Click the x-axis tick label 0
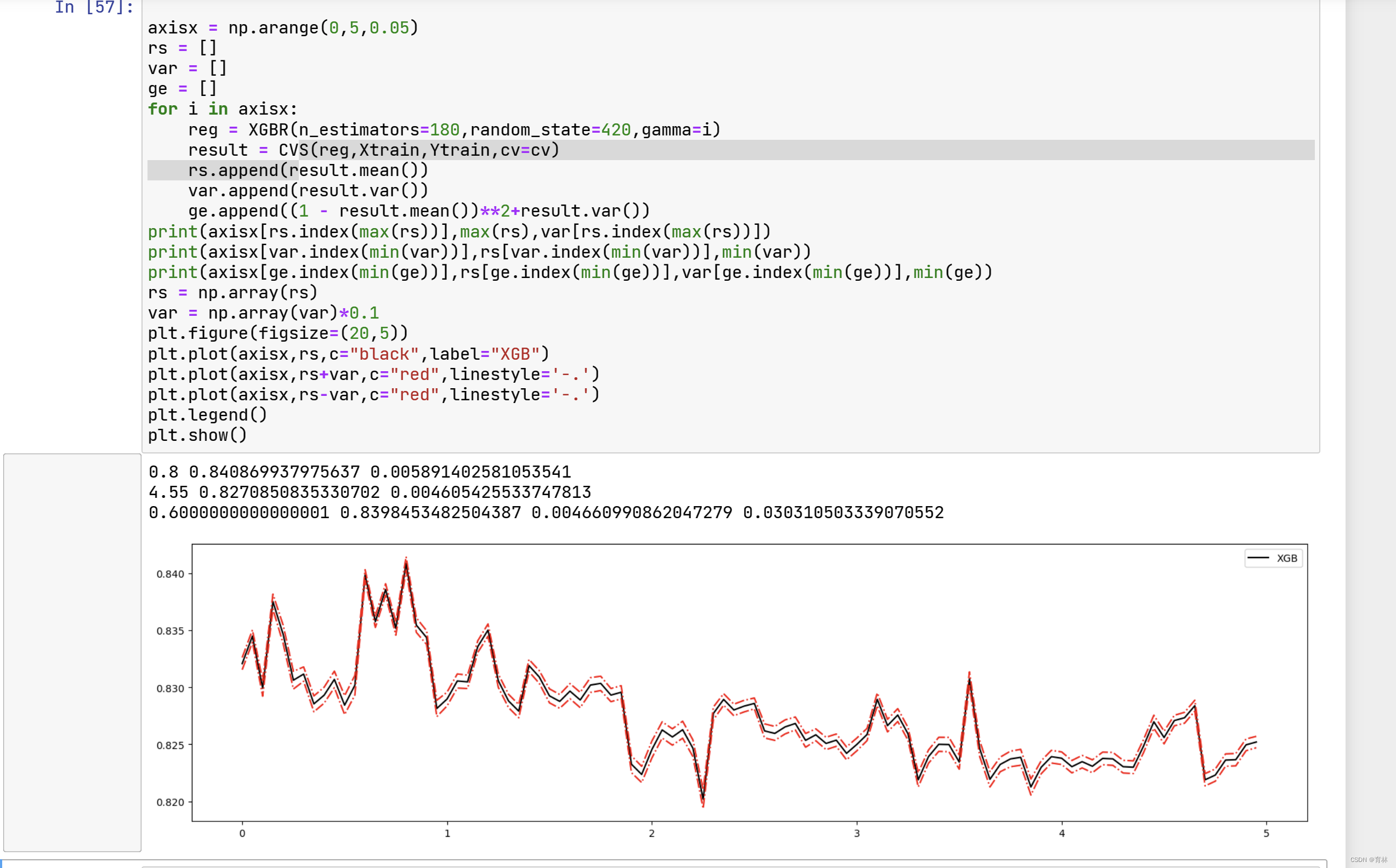The width and height of the screenshot is (1396, 868). [x=242, y=833]
